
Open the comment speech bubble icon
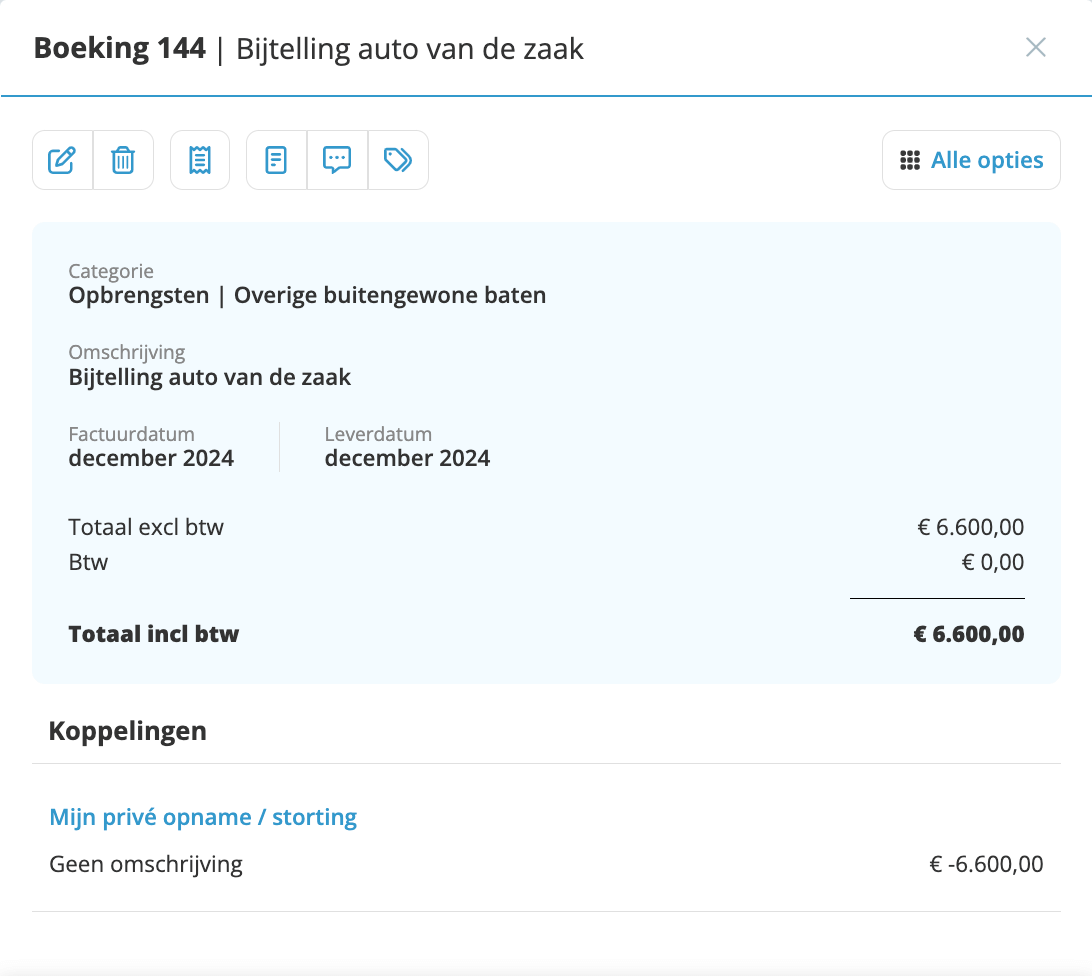[x=337, y=160]
